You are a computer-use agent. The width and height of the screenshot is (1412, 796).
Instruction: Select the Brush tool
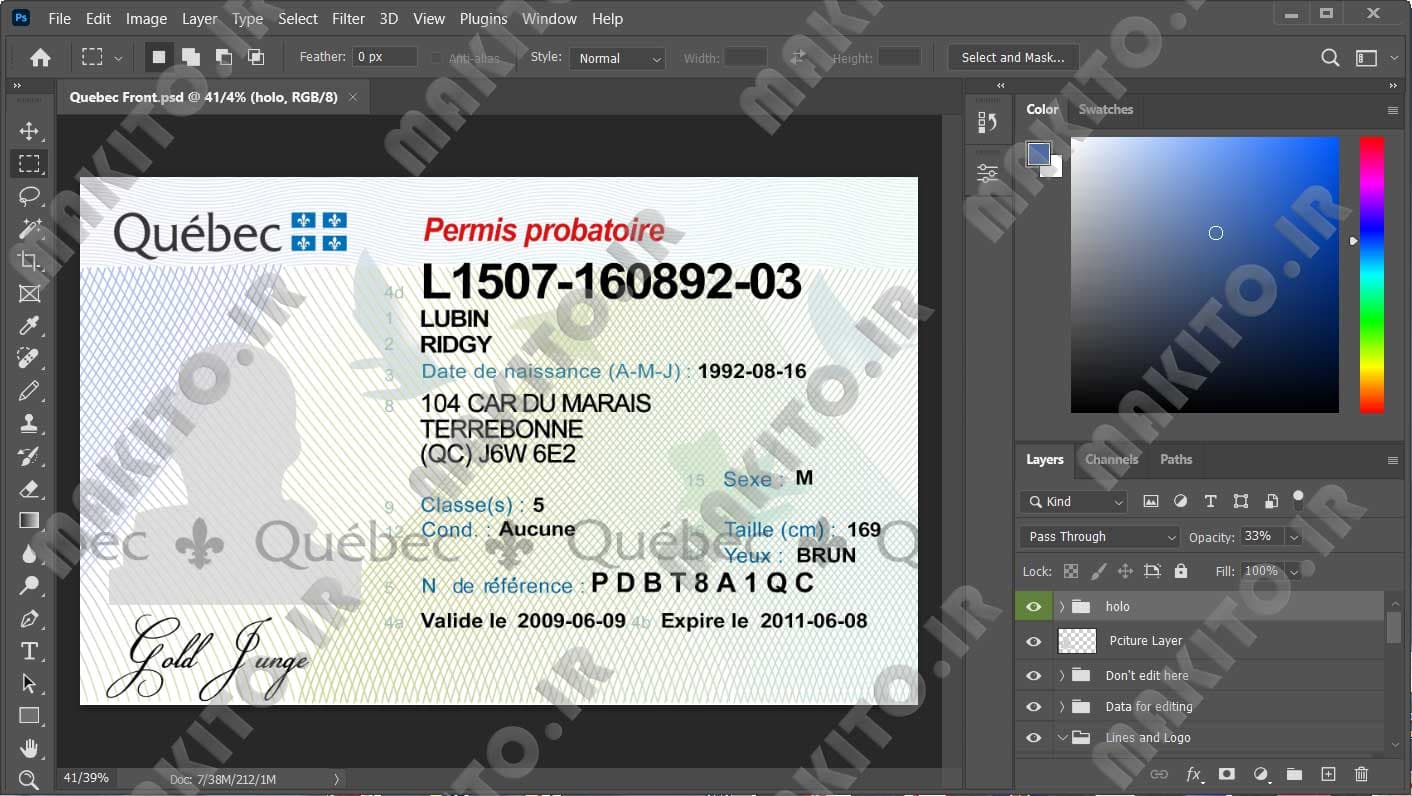point(29,391)
